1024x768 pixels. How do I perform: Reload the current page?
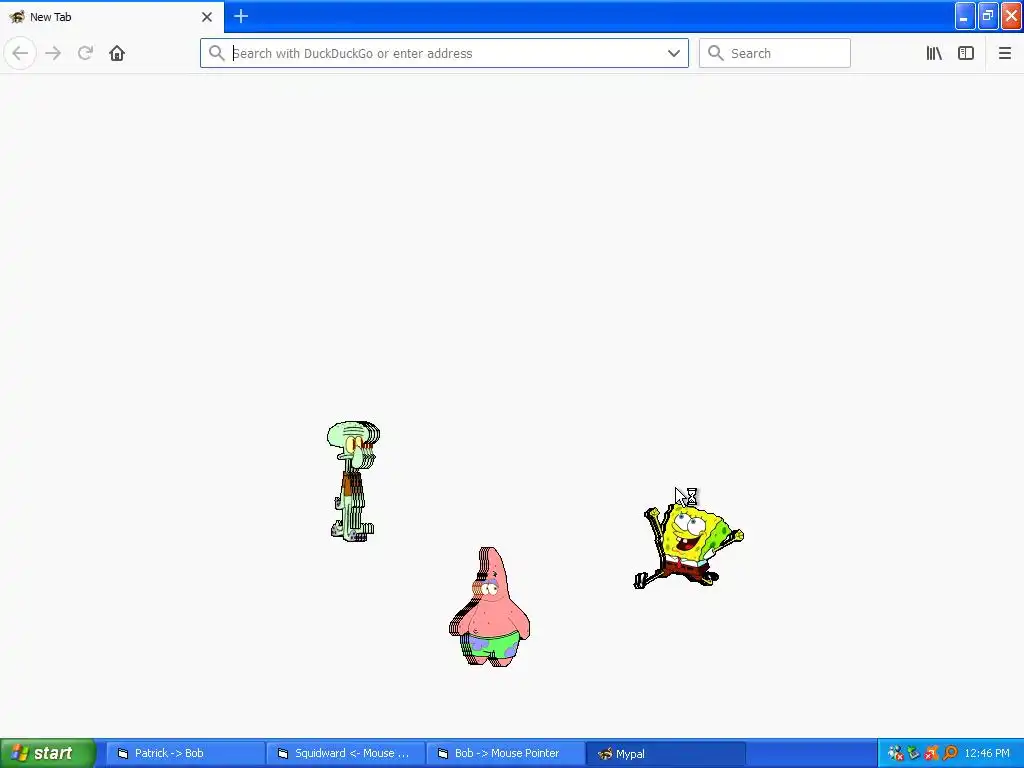tap(86, 53)
